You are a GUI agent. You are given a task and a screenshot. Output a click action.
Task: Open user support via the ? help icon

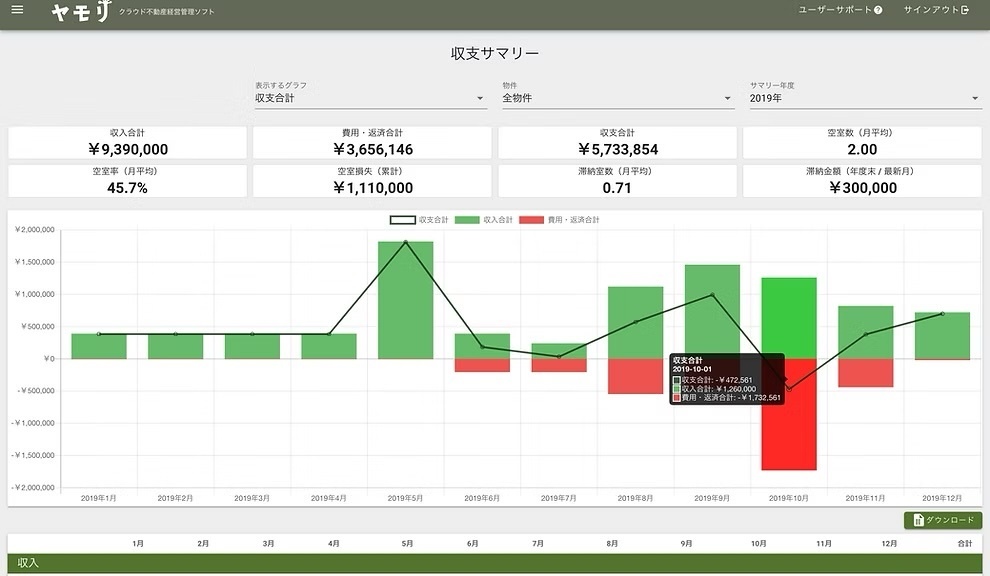(x=877, y=12)
